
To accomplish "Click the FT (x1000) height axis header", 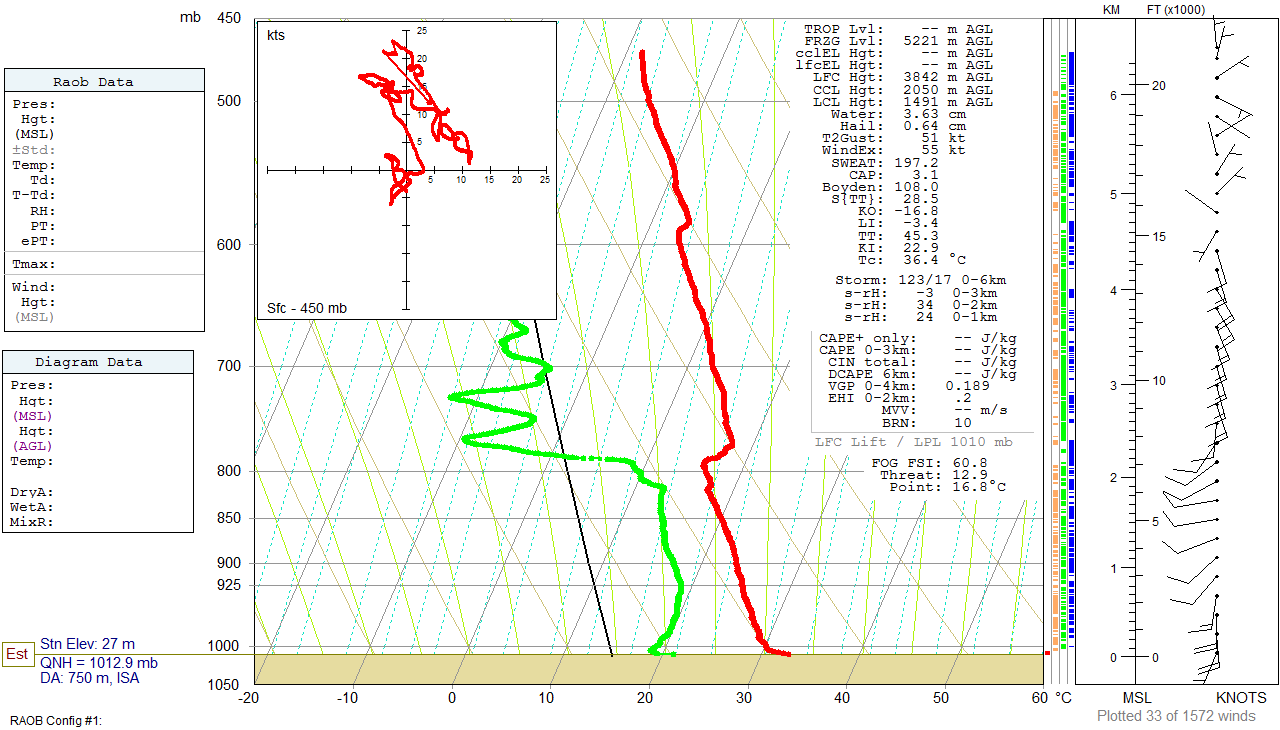I will pos(1175,10).
